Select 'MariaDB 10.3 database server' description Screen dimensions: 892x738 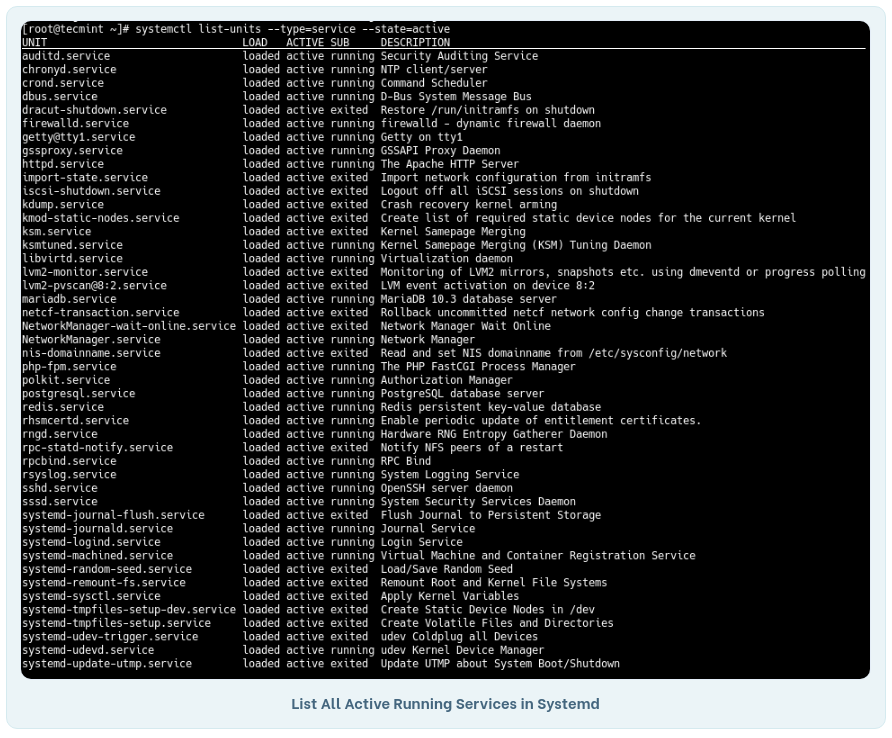(468, 299)
